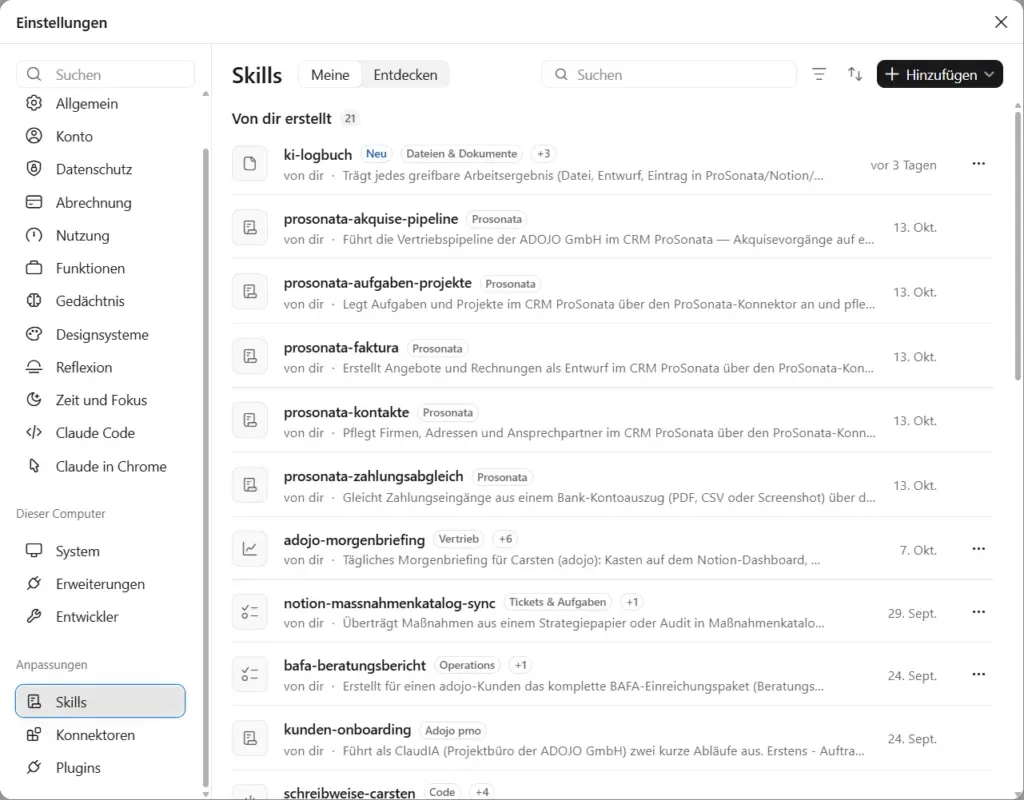Image resolution: width=1024 pixels, height=800 pixels.
Task: Open the Allgemein settings gear icon
Action: pyautogui.click(x=34, y=103)
